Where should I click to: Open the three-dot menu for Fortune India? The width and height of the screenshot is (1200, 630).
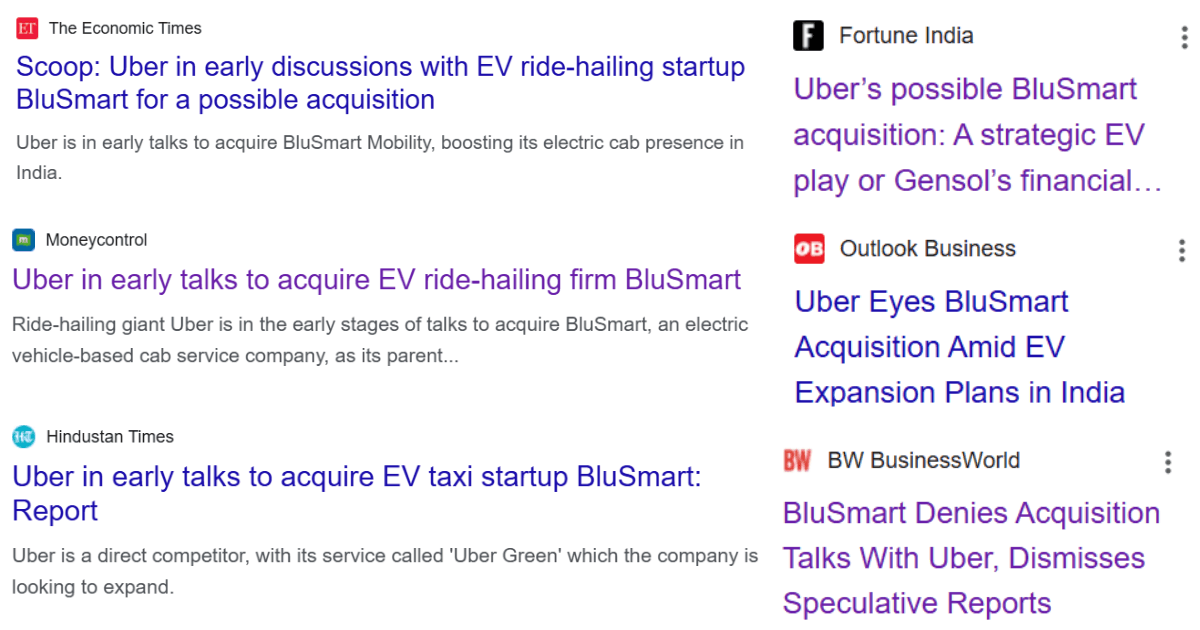pyautogui.click(x=1183, y=37)
